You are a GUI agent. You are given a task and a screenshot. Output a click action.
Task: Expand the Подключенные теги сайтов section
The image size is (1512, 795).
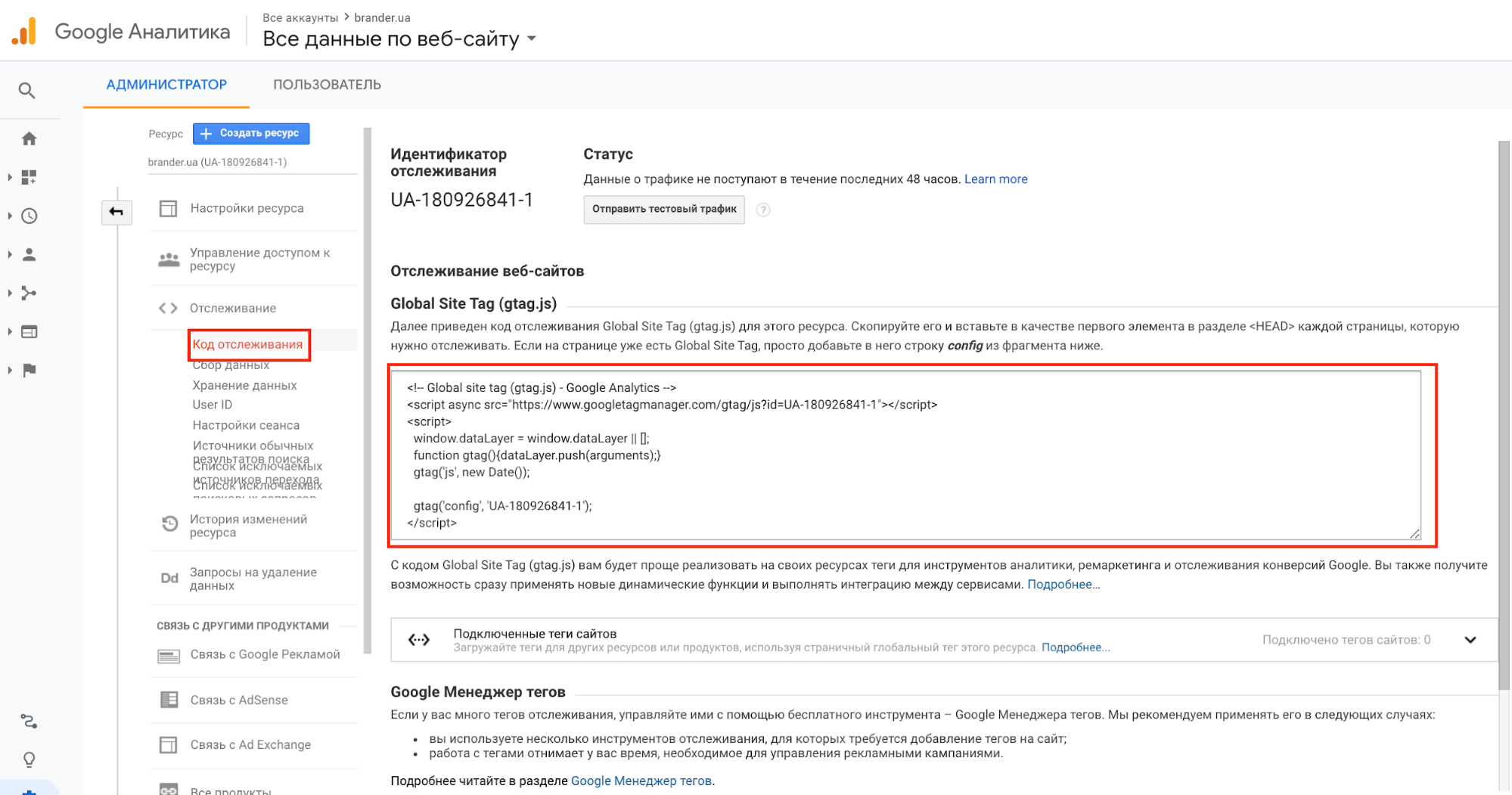1470,640
